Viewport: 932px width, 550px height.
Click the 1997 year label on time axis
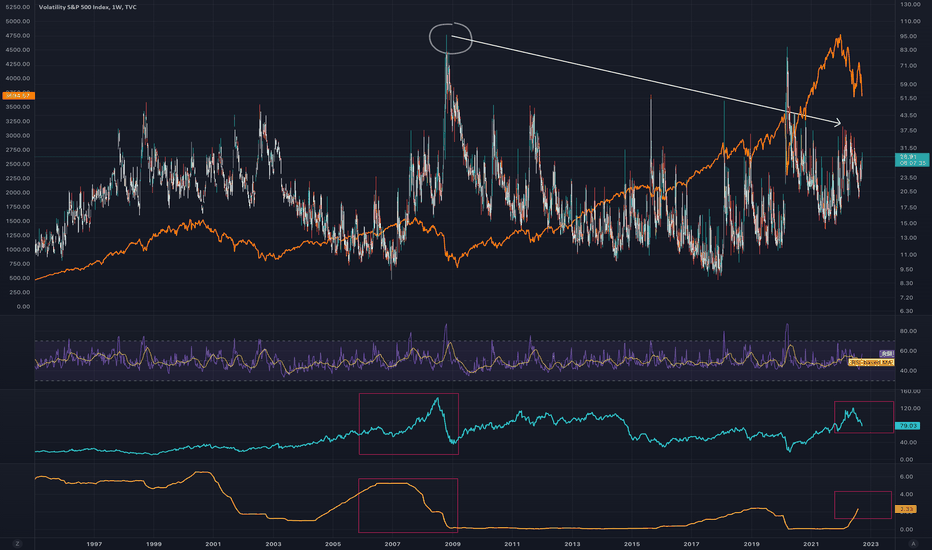[x=94, y=543]
